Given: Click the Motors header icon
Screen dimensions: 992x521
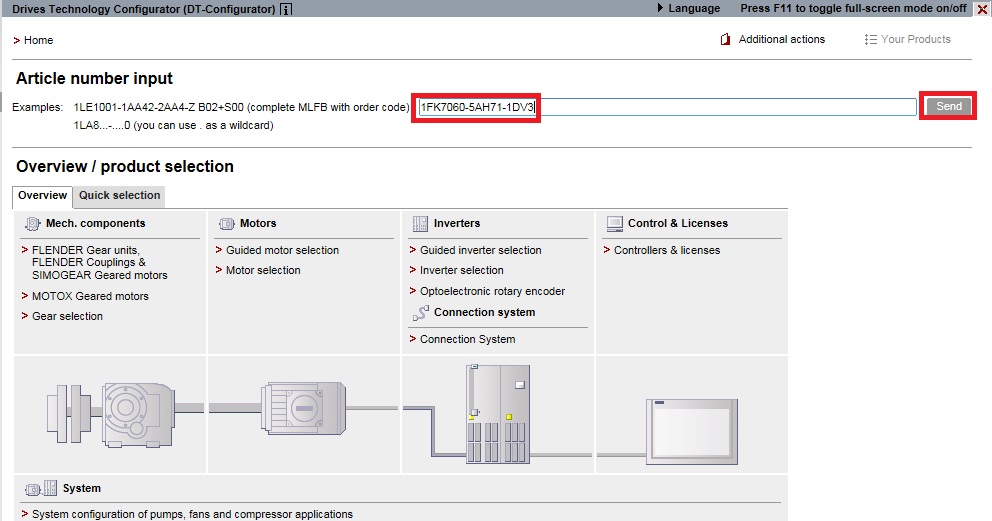Looking at the screenshot, I should click(226, 224).
